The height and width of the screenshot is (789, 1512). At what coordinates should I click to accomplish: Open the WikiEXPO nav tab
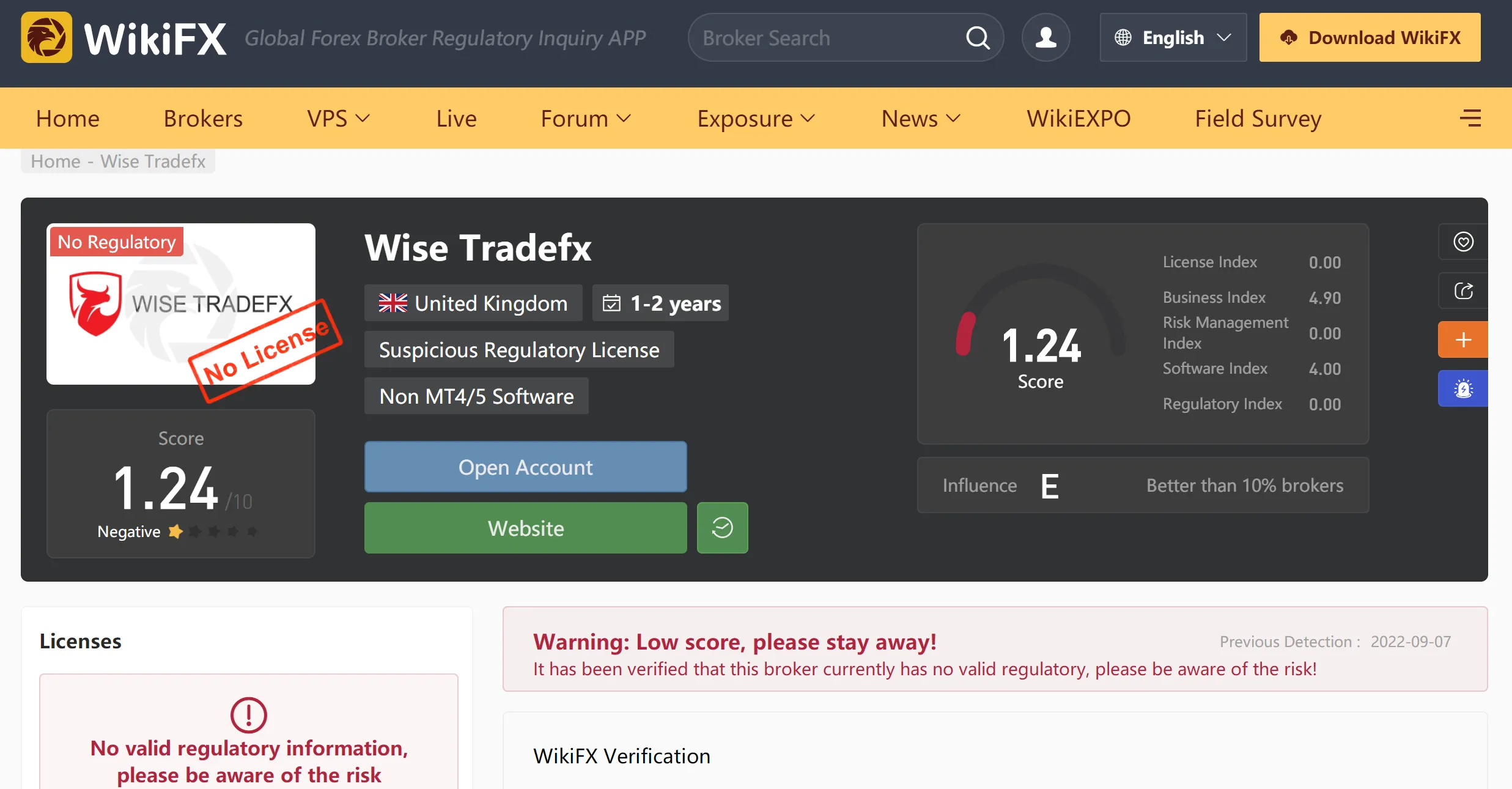[1079, 118]
